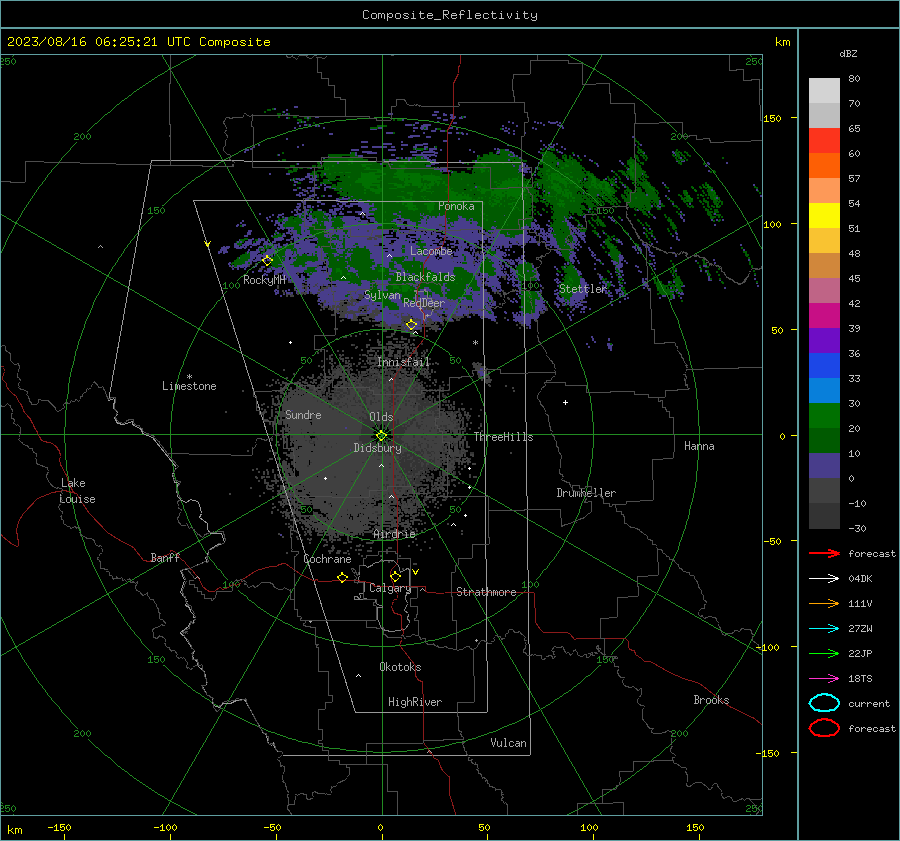Click the green 22JP arrow icon
900x841 pixels.
click(824, 653)
